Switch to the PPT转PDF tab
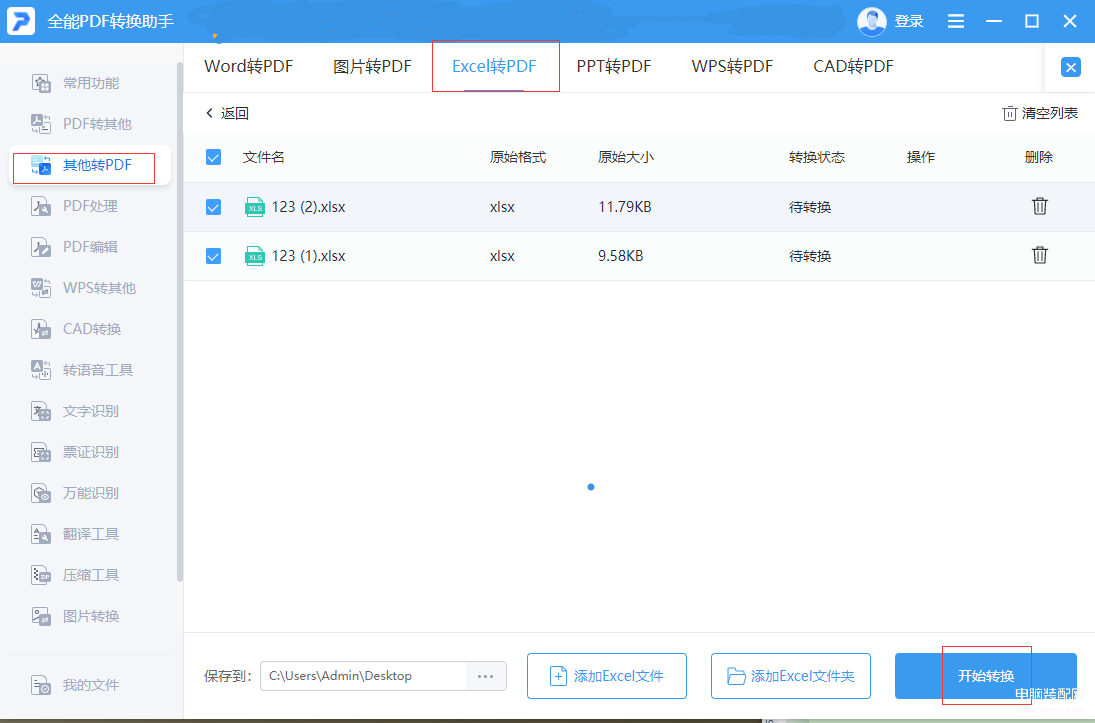Viewport: 1095px width, 723px height. click(614, 66)
